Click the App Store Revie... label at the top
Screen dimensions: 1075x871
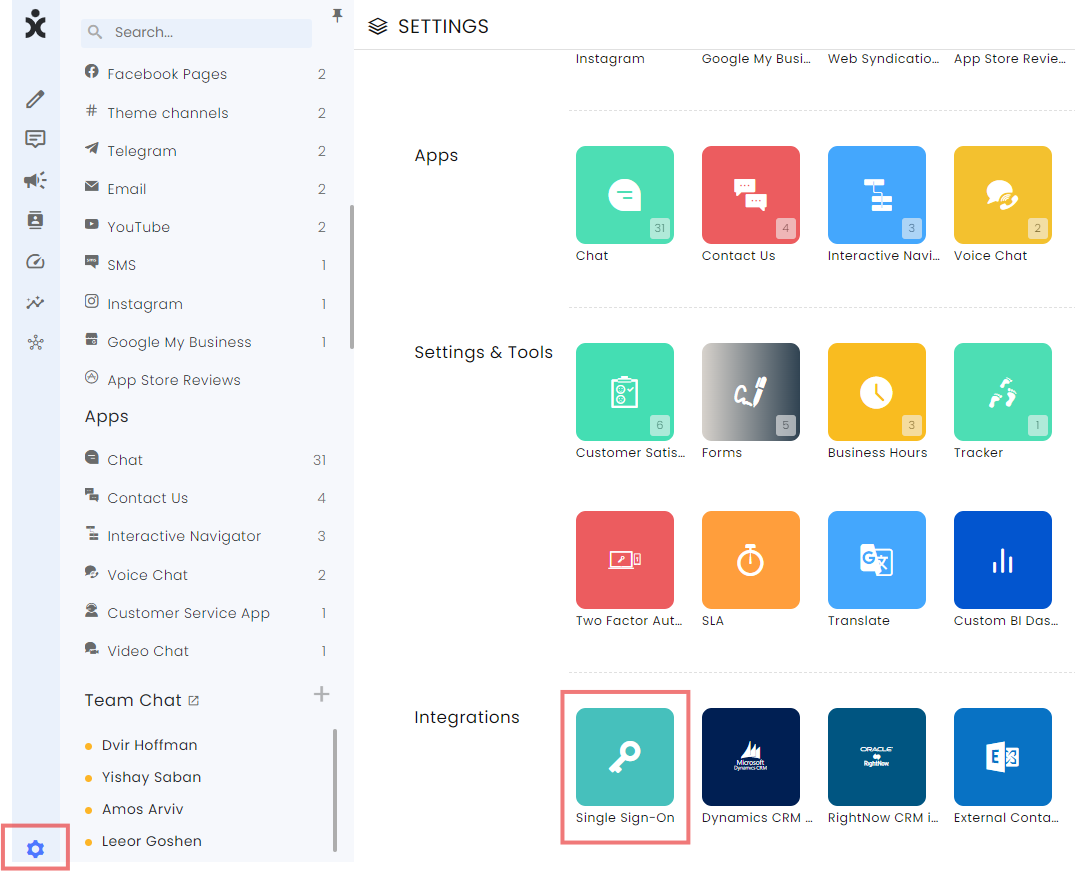coord(1009,58)
